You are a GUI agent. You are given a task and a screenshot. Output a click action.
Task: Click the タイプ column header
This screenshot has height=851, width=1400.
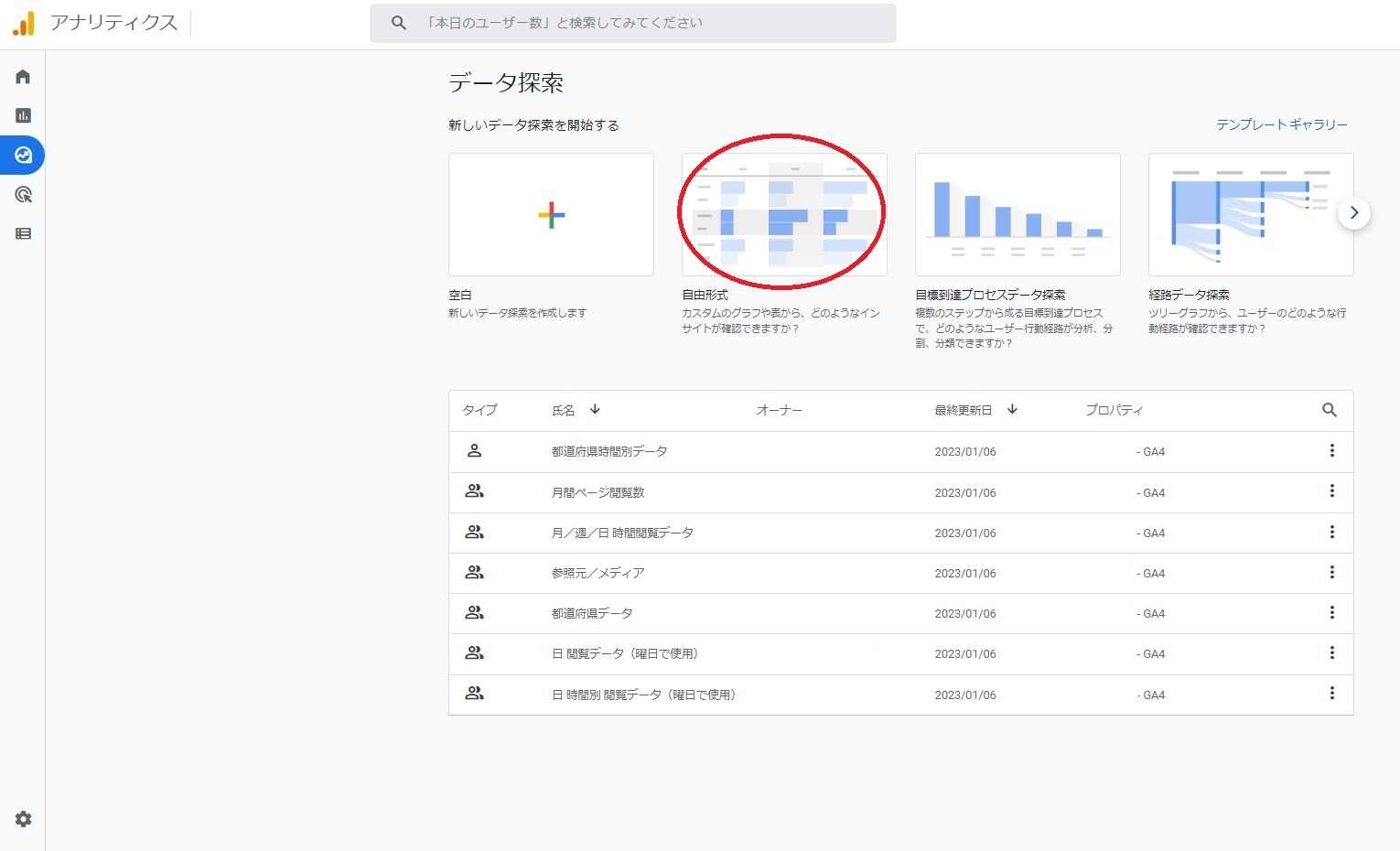click(x=479, y=410)
